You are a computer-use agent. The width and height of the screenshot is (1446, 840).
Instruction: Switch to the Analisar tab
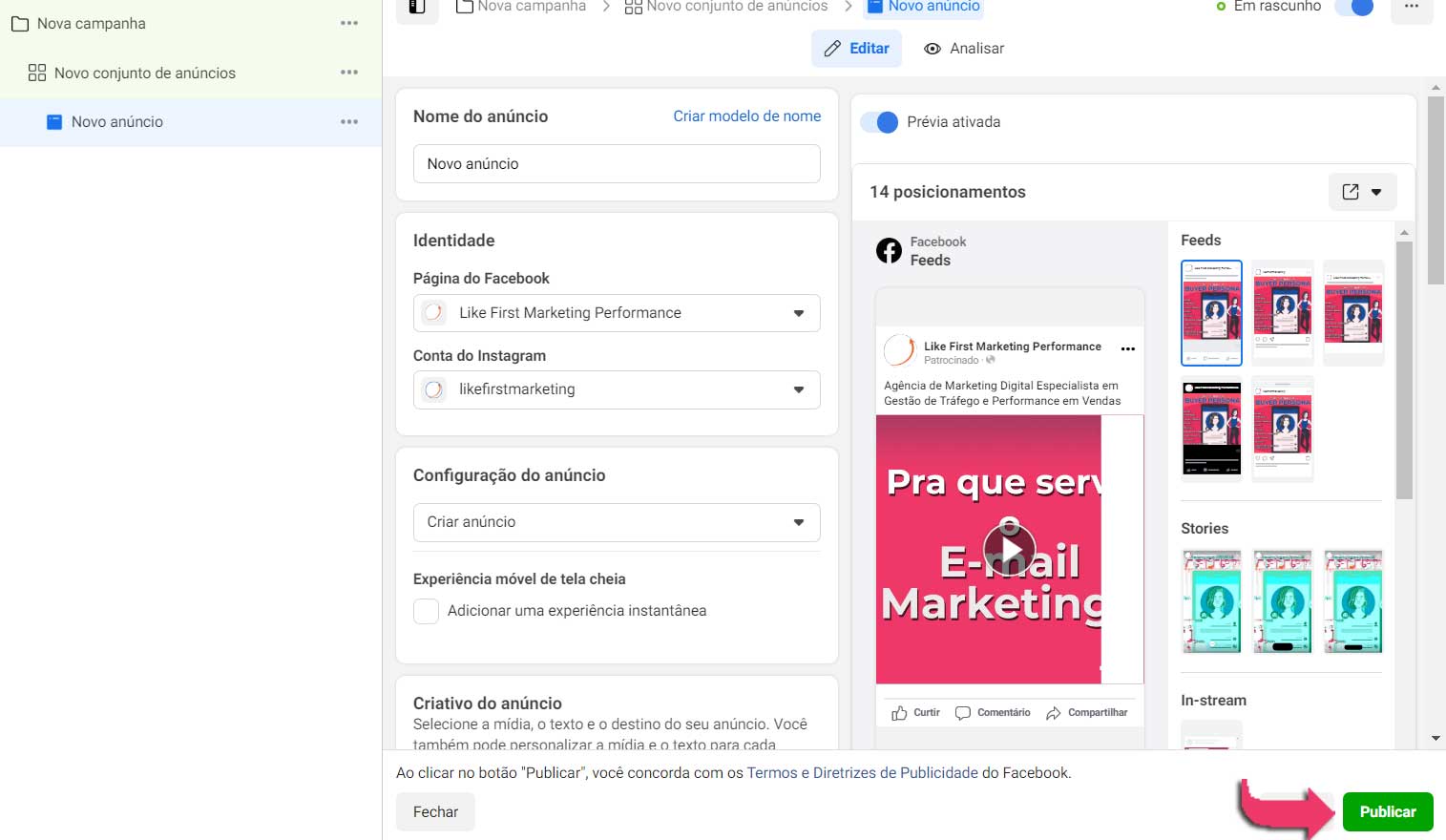[964, 49]
